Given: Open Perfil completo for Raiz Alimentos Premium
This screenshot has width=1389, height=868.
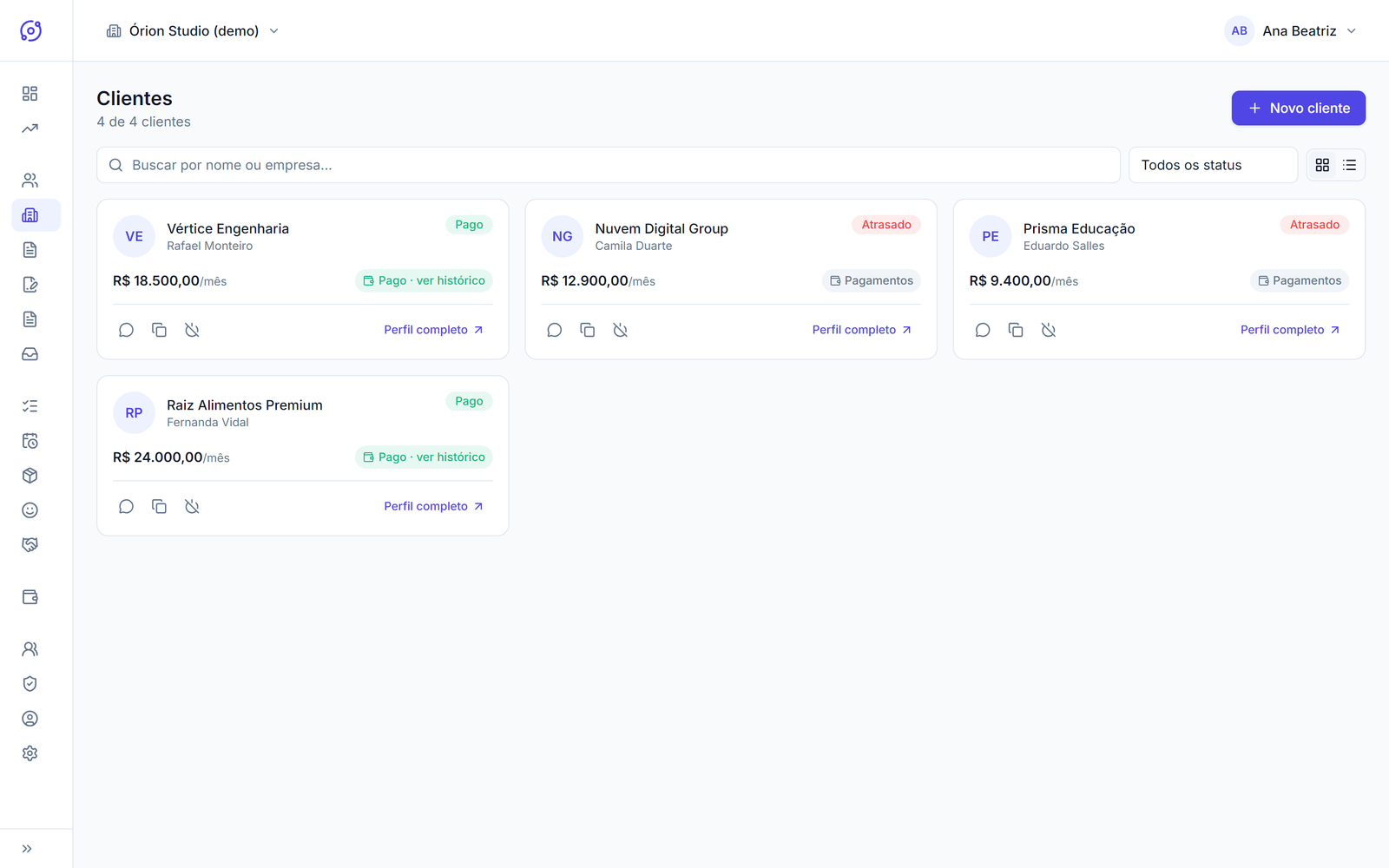Looking at the screenshot, I should [434, 506].
